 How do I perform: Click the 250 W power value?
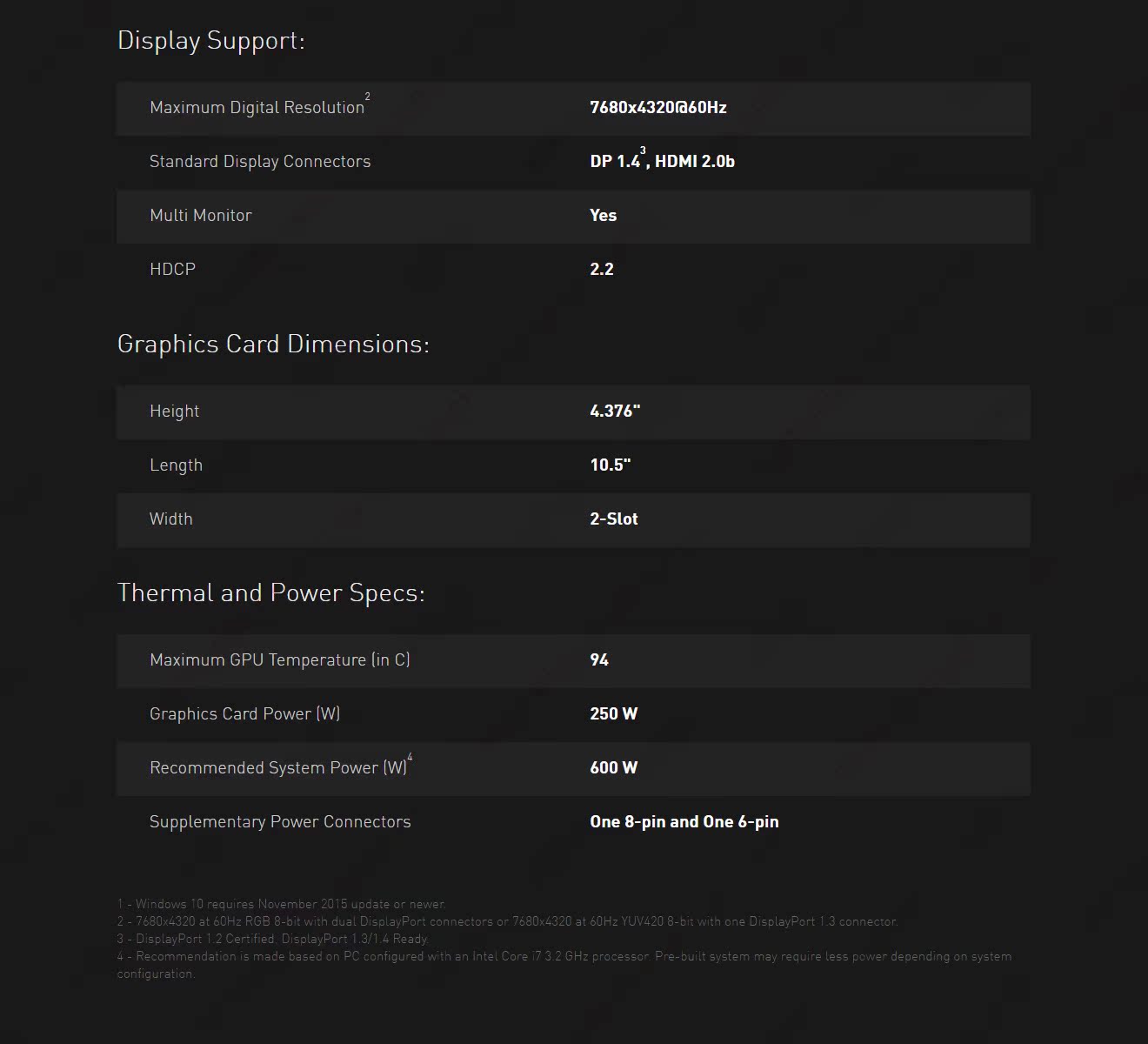pos(613,714)
